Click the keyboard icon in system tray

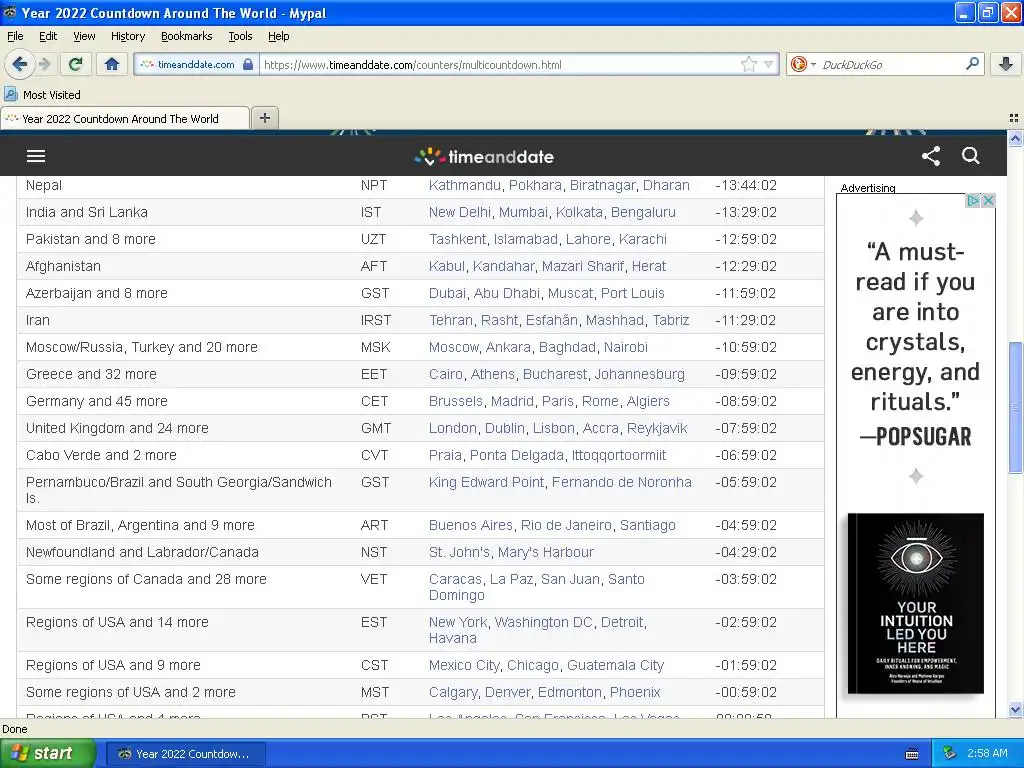912,754
